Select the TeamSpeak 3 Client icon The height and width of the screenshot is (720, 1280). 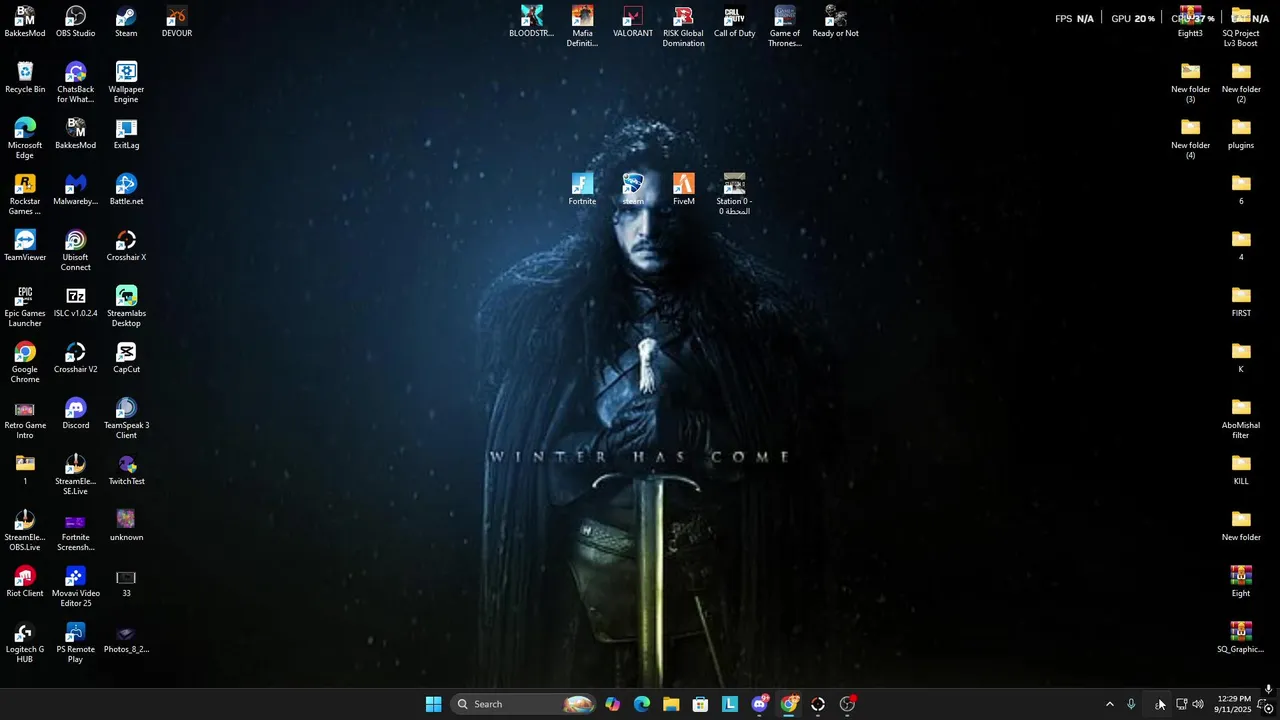(x=126, y=419)
